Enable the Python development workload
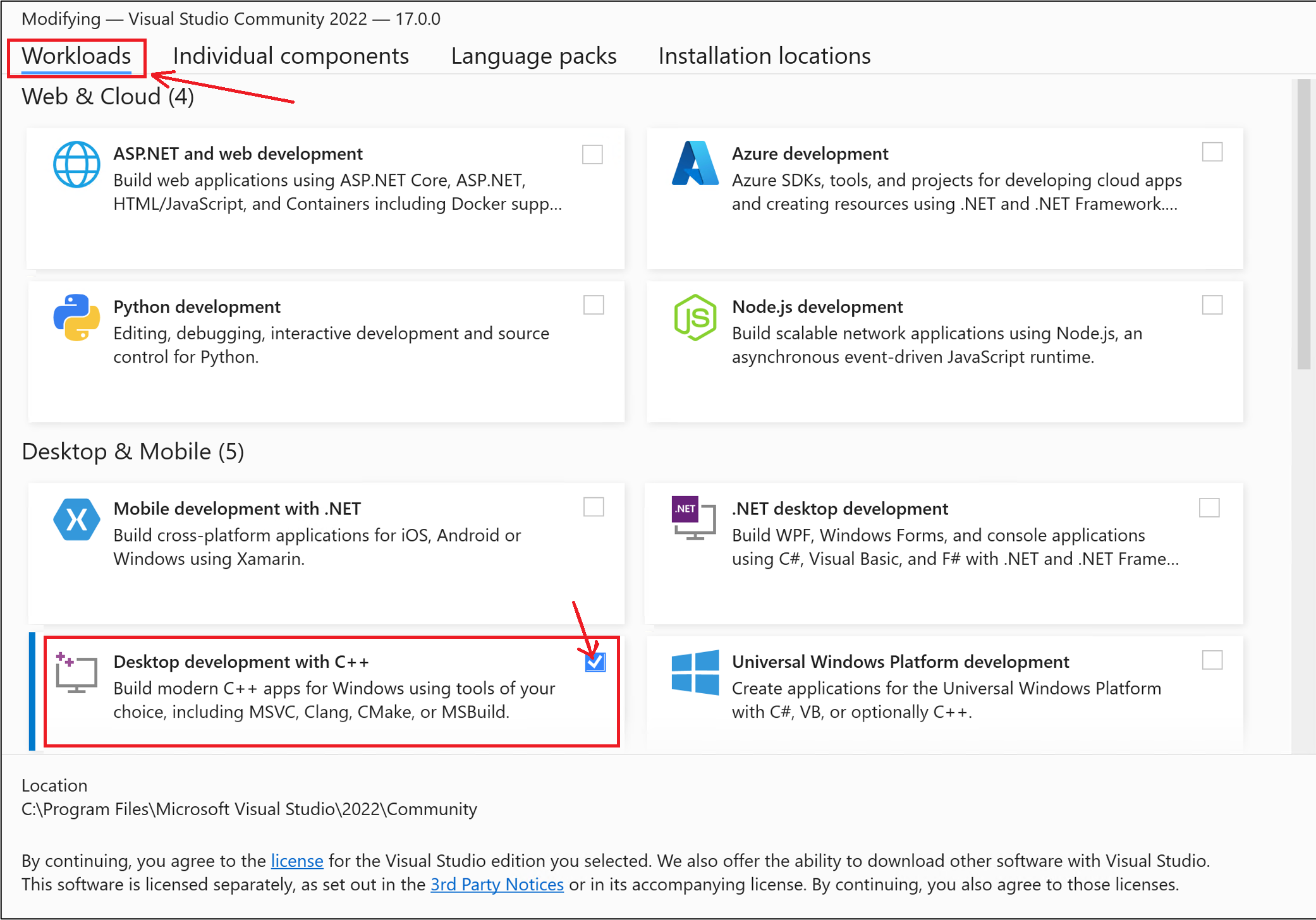This screenshot has width=1316, height=920. point(592,305)
